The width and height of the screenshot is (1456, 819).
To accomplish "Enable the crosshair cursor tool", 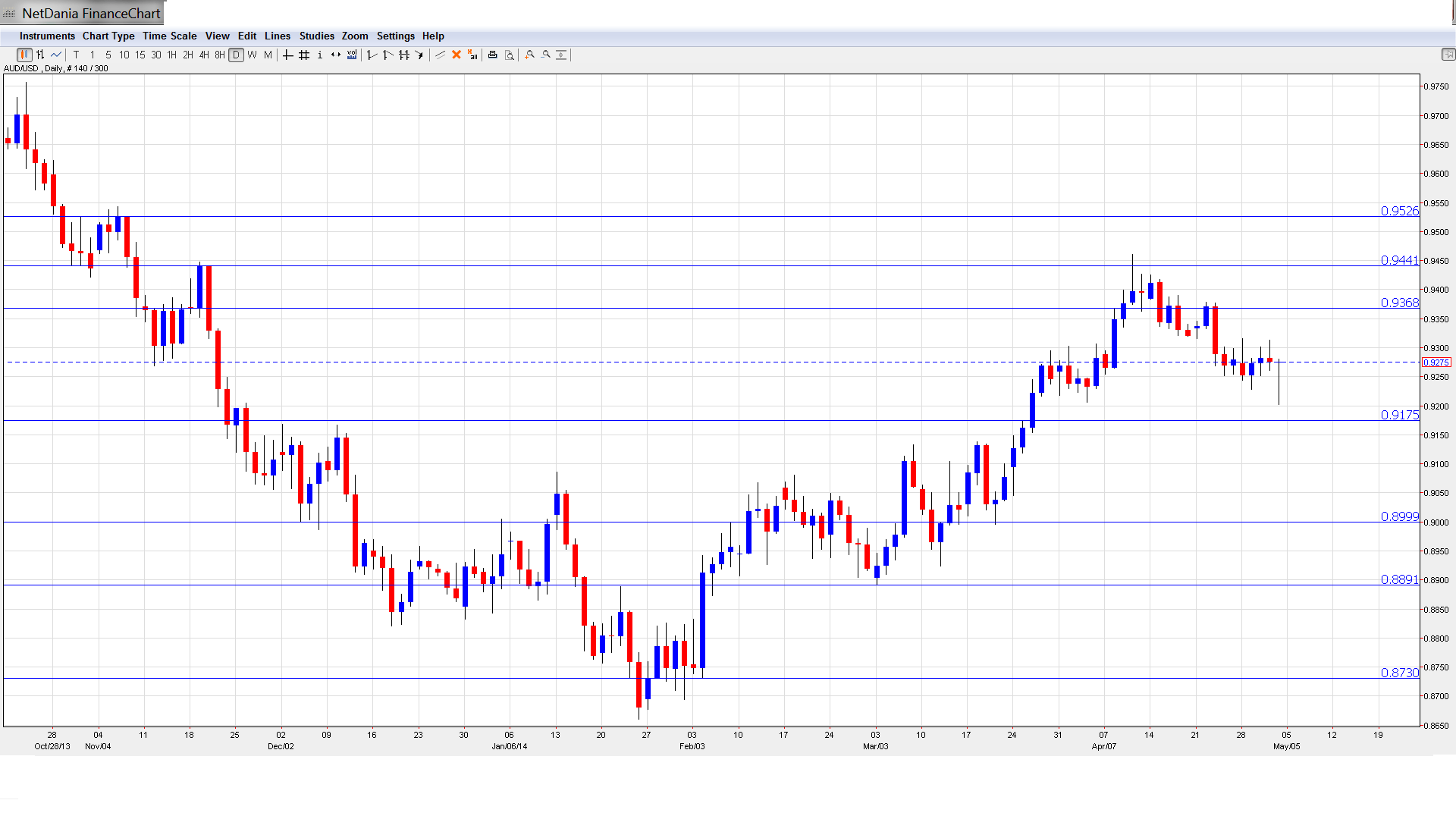I will [288, 55].
